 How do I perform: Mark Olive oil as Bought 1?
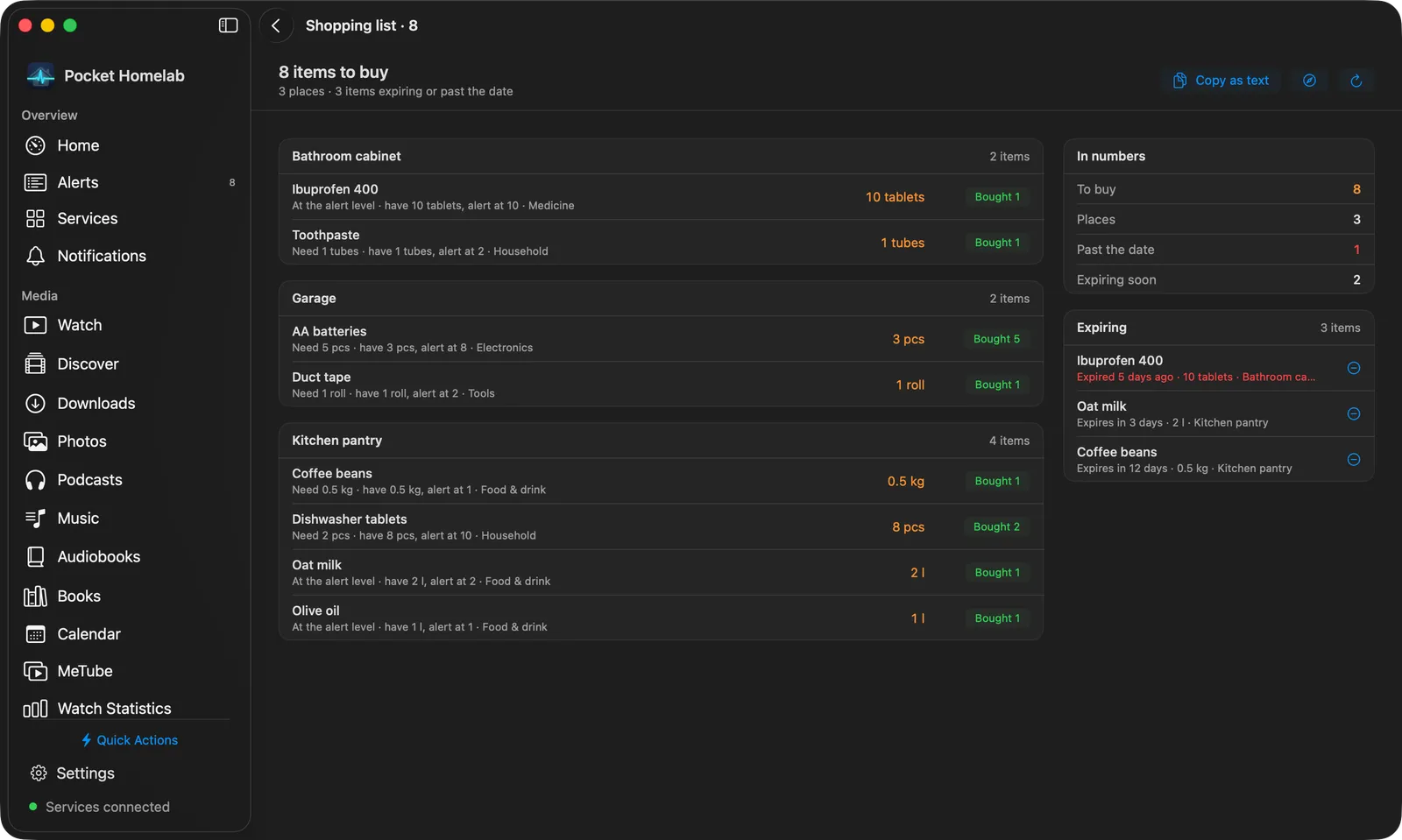[x=997, y=618]
